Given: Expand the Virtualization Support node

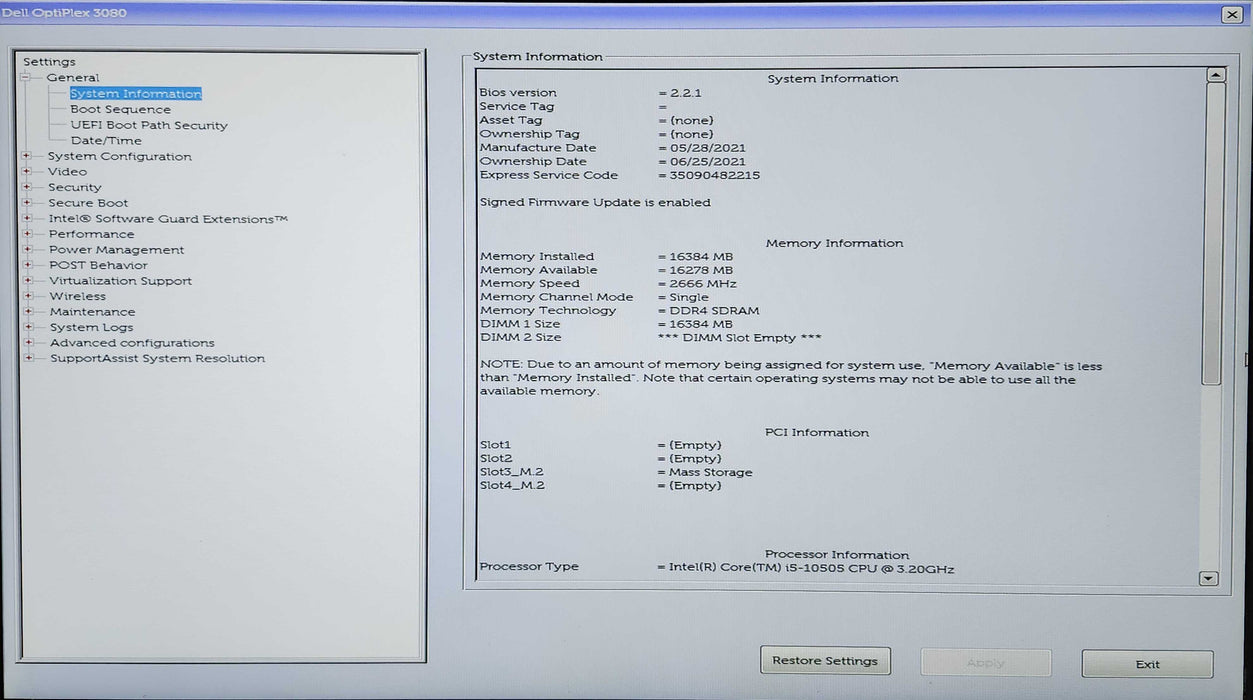Looking at the screenshot, I should pos(27,281).
